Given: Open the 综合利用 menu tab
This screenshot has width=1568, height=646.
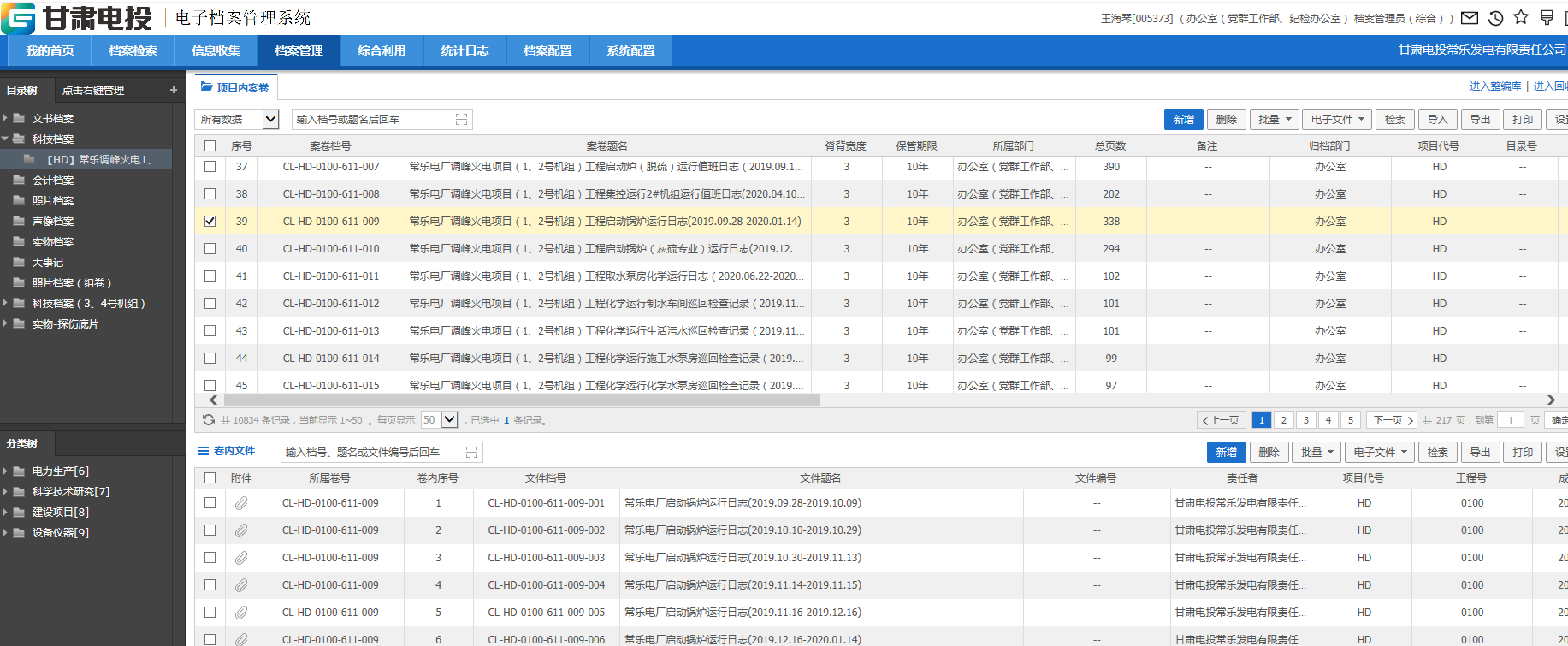Looking at the screenshot, I should (x=382, y=50).
